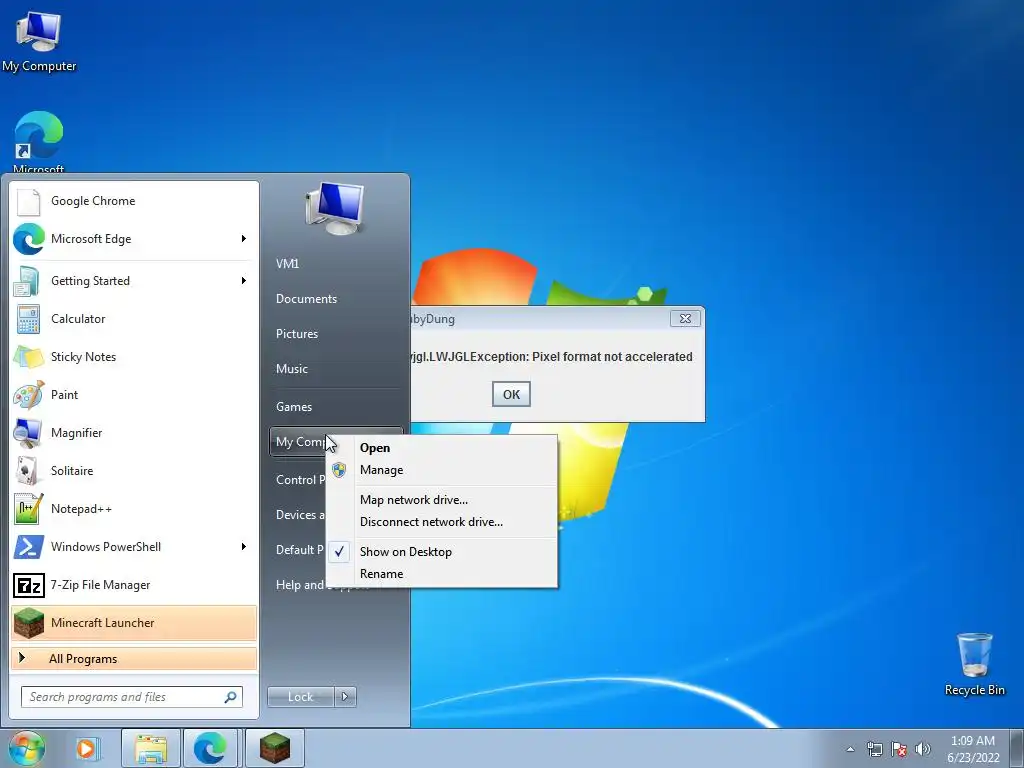Launch Paint from the Start menu

tap(134, 394)
